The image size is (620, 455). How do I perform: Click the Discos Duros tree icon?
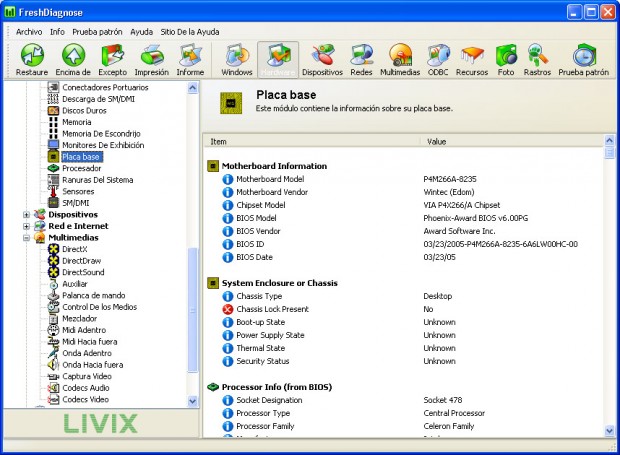pyautogui.click(x=53, y=111)
